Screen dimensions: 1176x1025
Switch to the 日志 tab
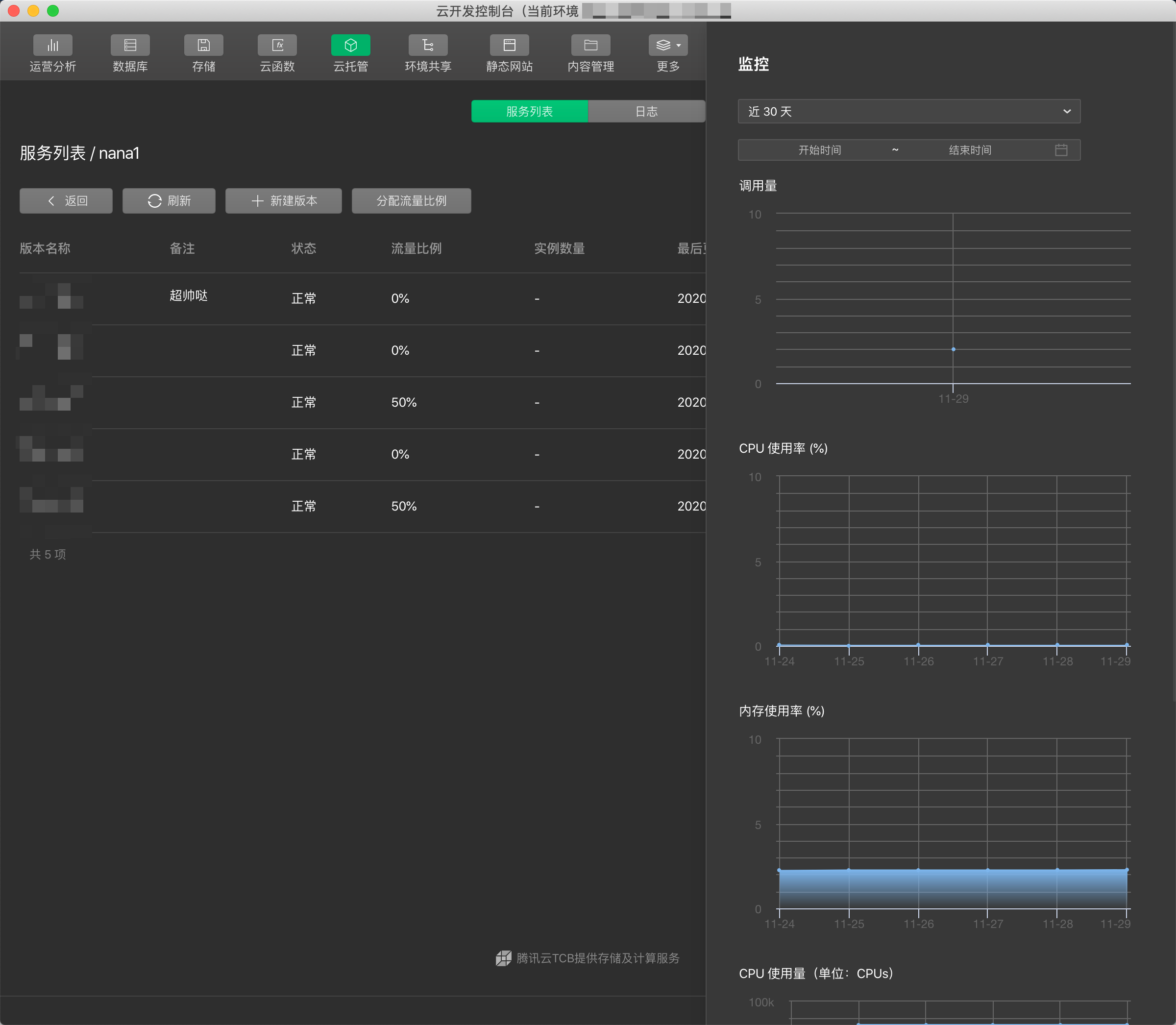[646, 112]
